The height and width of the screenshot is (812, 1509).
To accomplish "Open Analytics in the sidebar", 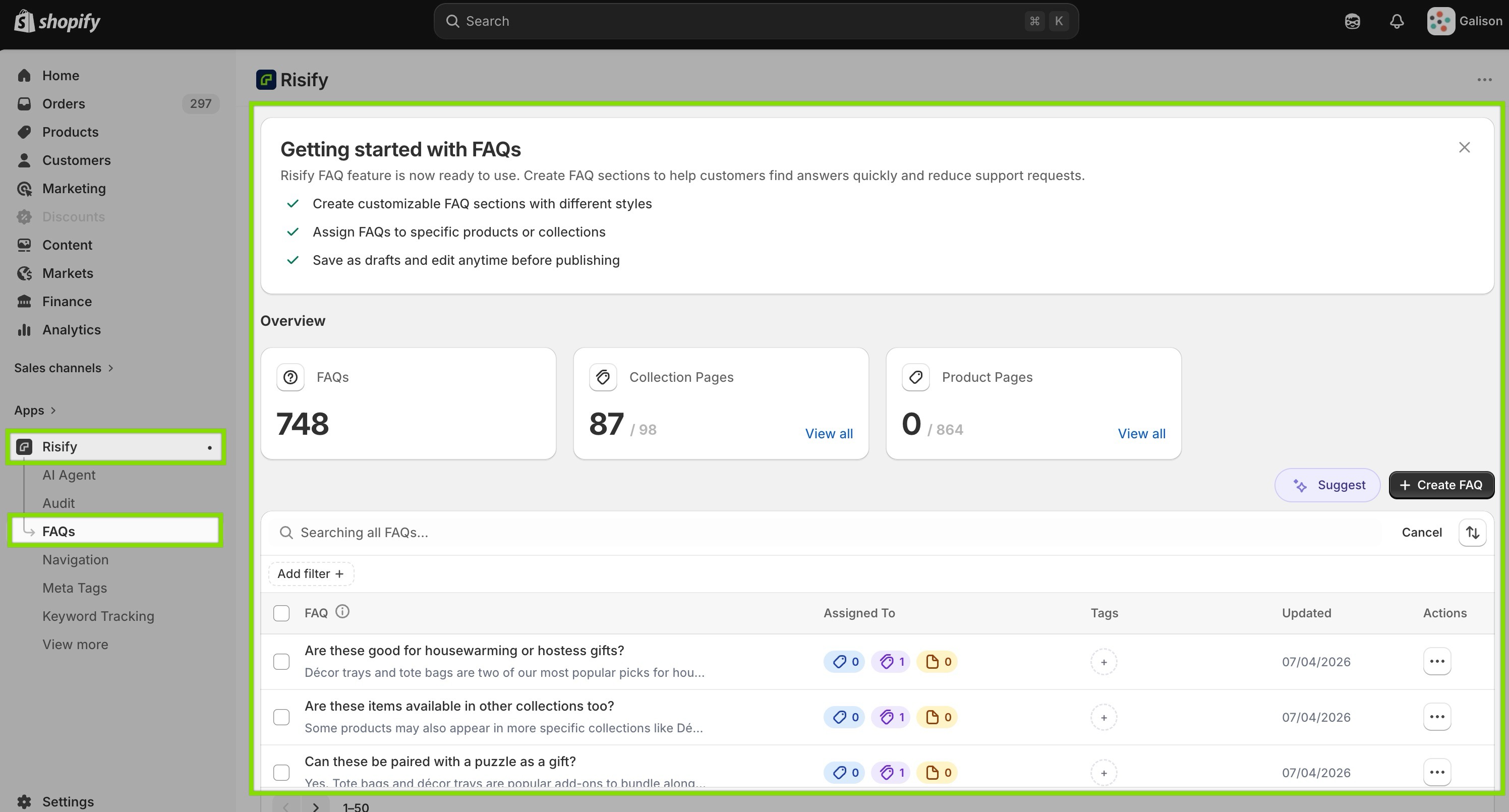I will tap(72, 329).
